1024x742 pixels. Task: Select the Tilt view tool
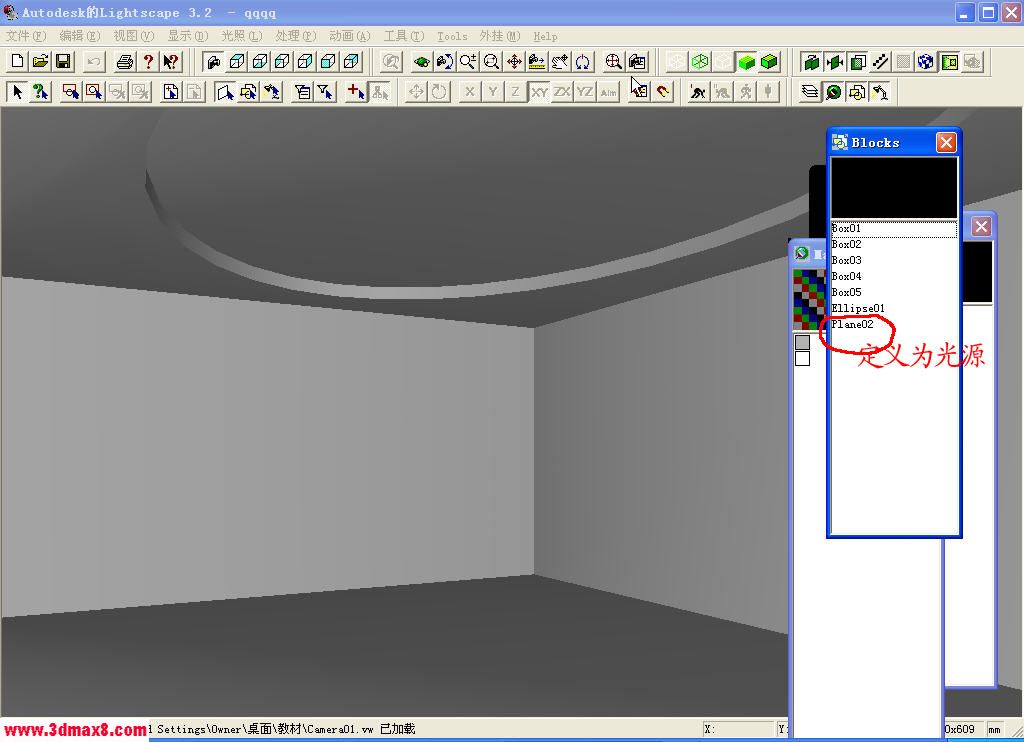click(x=583, y=61)
